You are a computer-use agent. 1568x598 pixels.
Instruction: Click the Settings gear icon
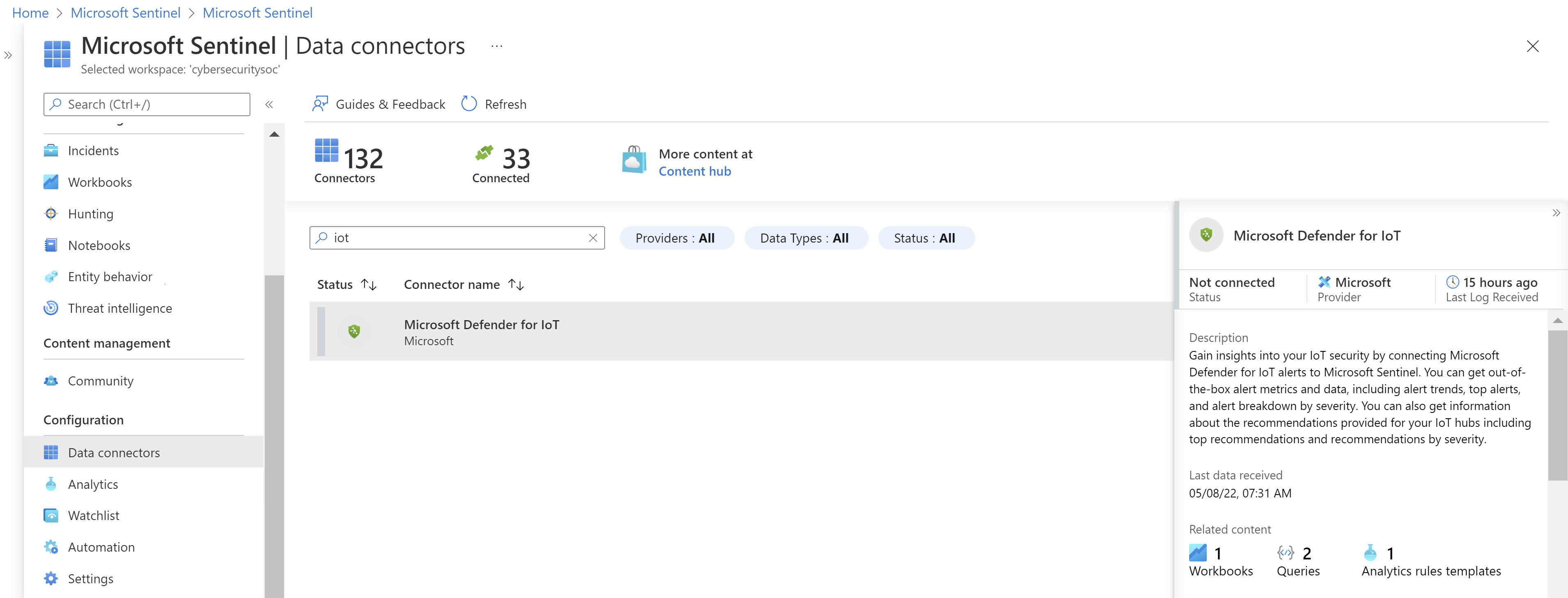tap(51, 579)
